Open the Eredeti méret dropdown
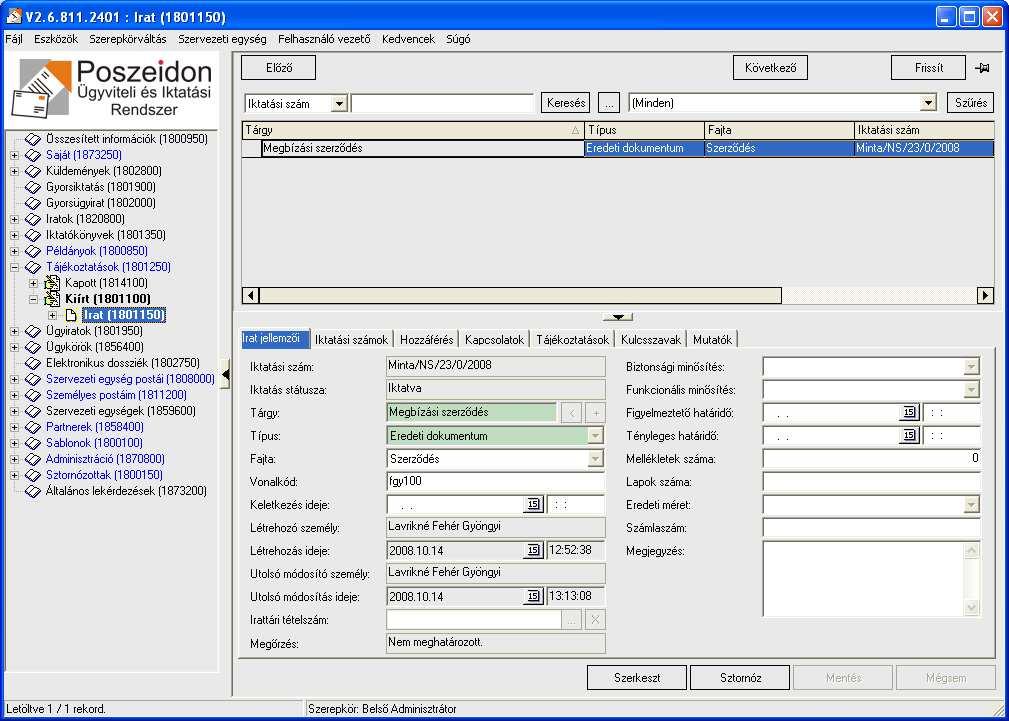The image size is (1009, 721). (x=971, y=505)
